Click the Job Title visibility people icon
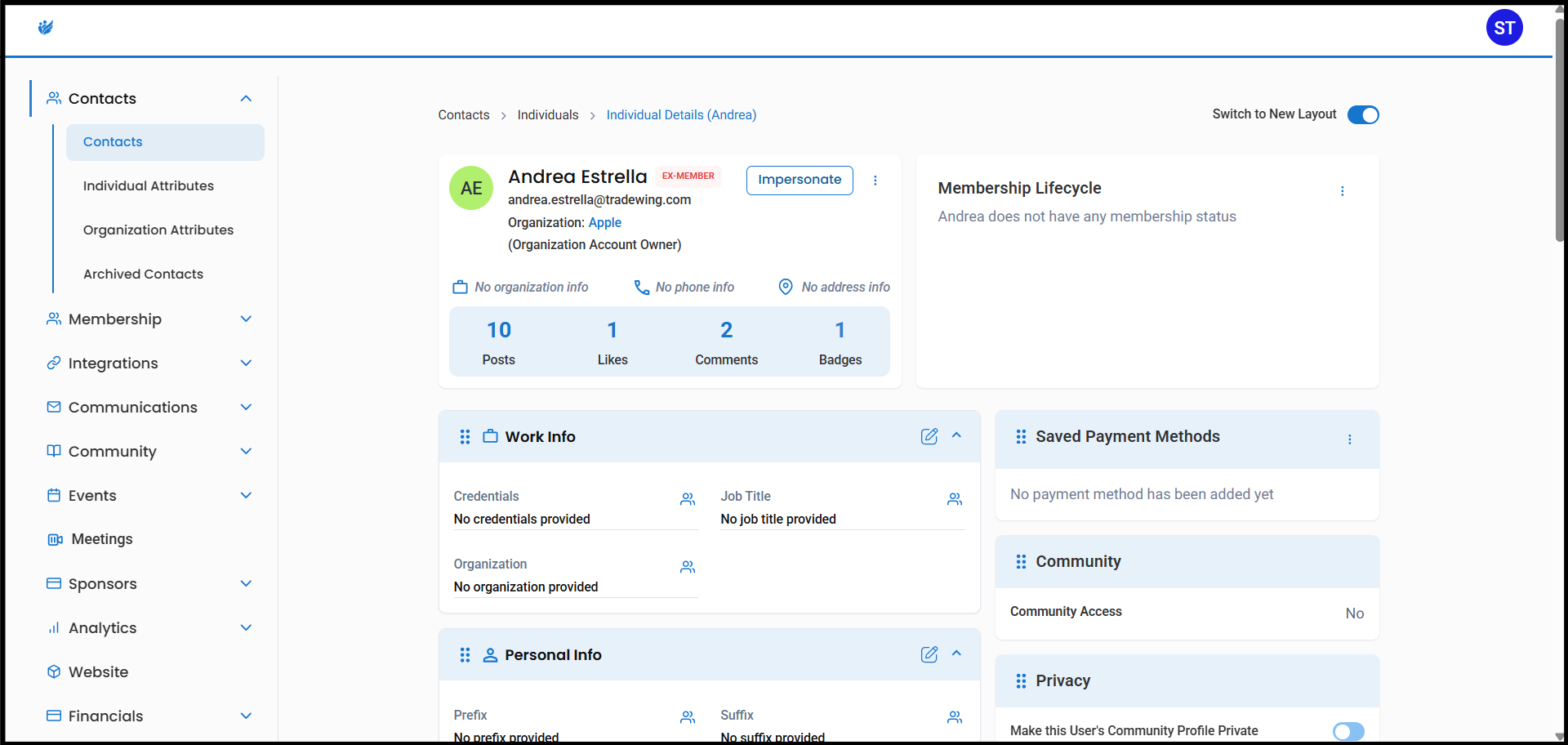The height and width of the screenshot is (745, 1568). (x=955, y=499)
